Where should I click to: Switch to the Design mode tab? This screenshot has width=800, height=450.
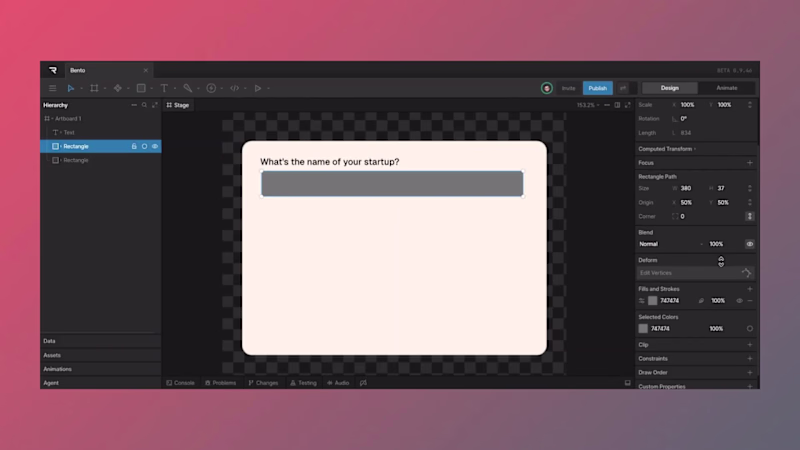click(x=669, y=88)
